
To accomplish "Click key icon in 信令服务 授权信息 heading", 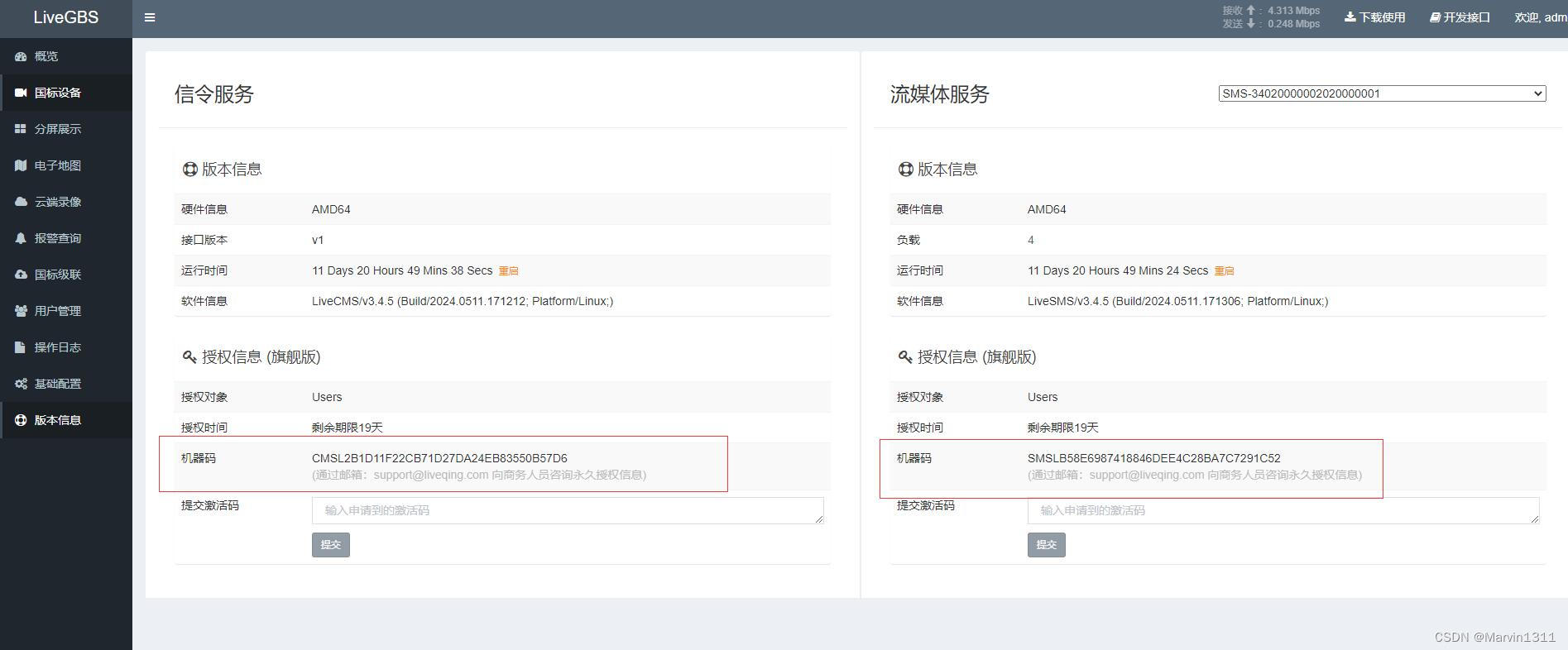I will tap(190, 357).
